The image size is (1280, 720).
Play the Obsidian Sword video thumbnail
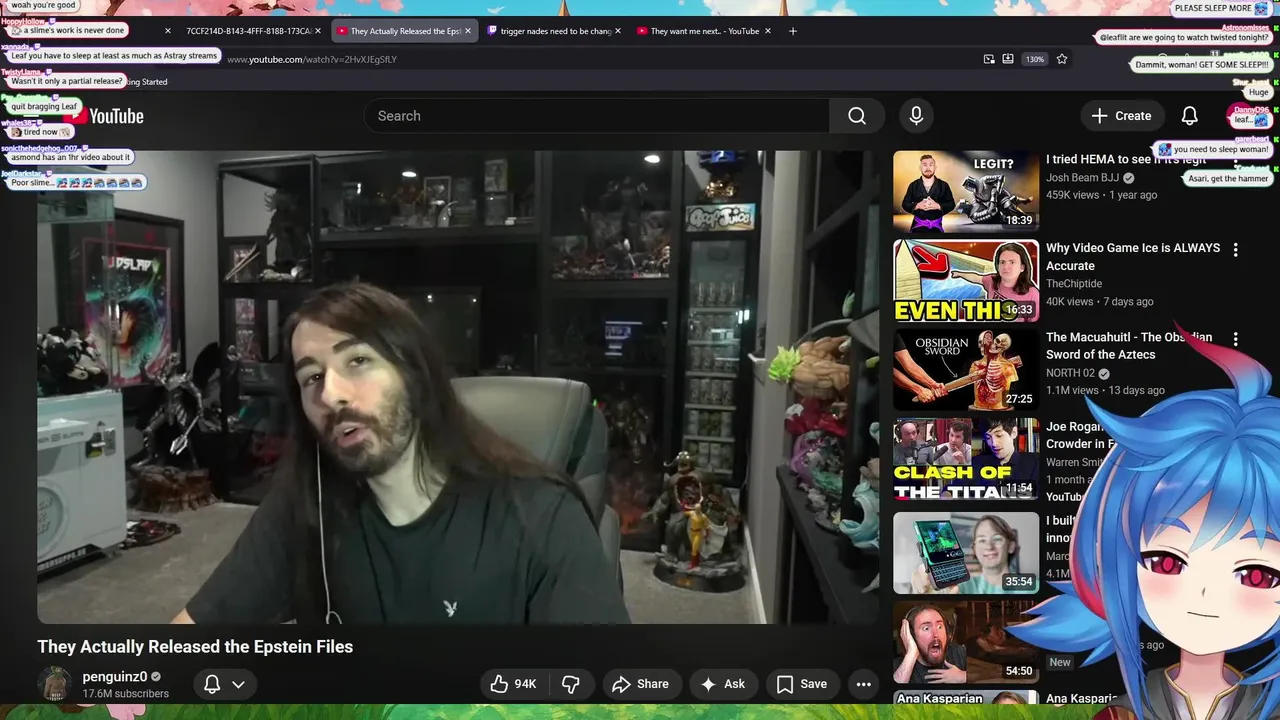click(966, 370)
